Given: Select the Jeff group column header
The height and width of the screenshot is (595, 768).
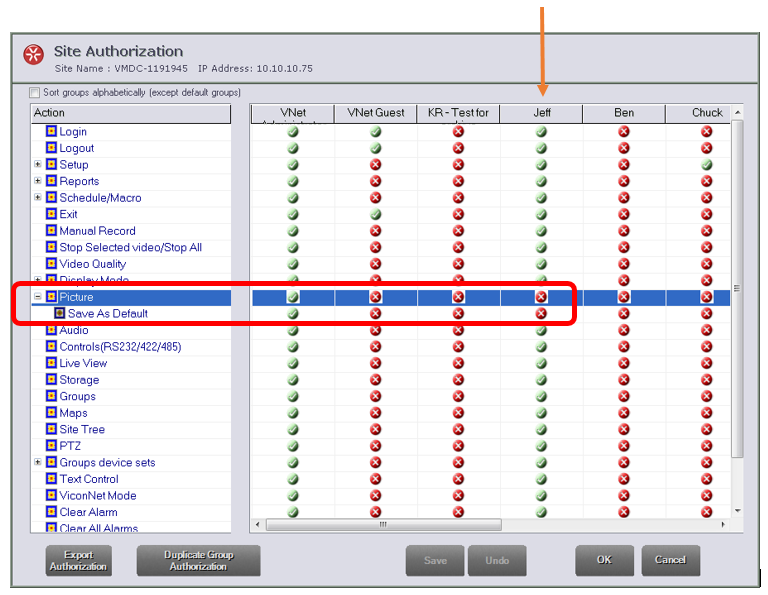Looking at the screenshot, I should point(541,113).
